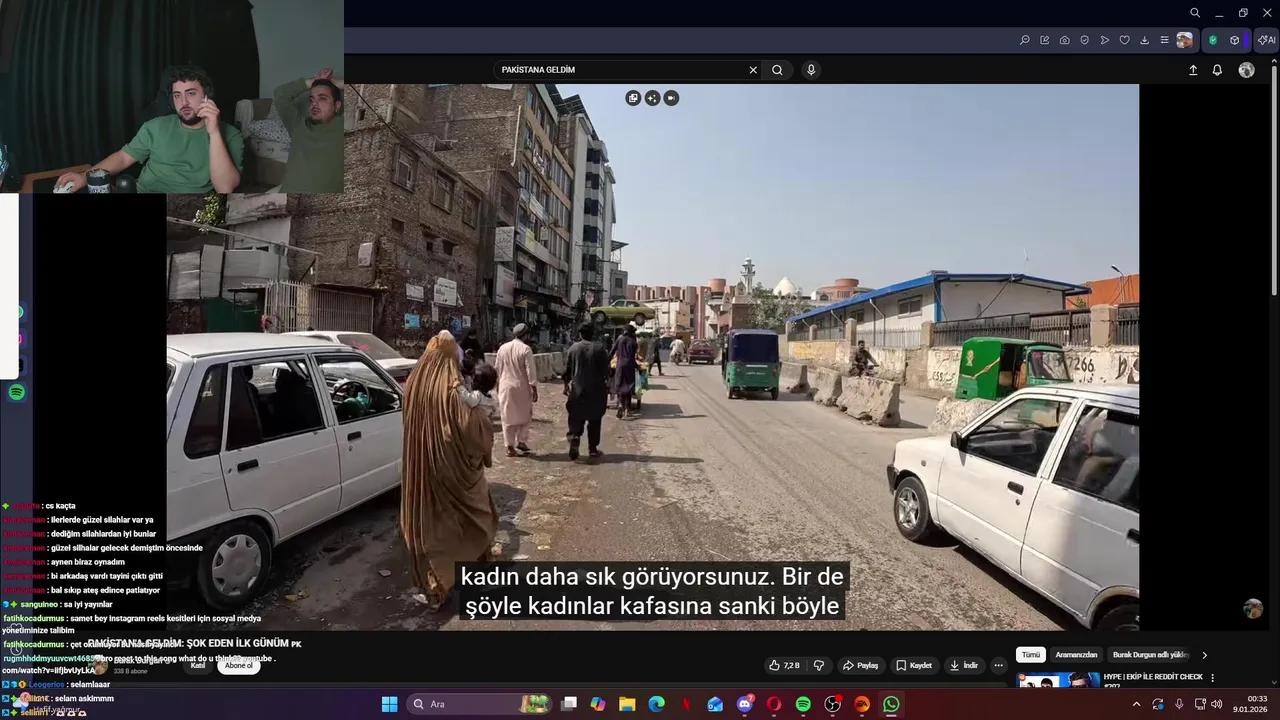1280x720 pixels.
Task: Open Copilot from taskbar
Action: [x=598, y=704]
